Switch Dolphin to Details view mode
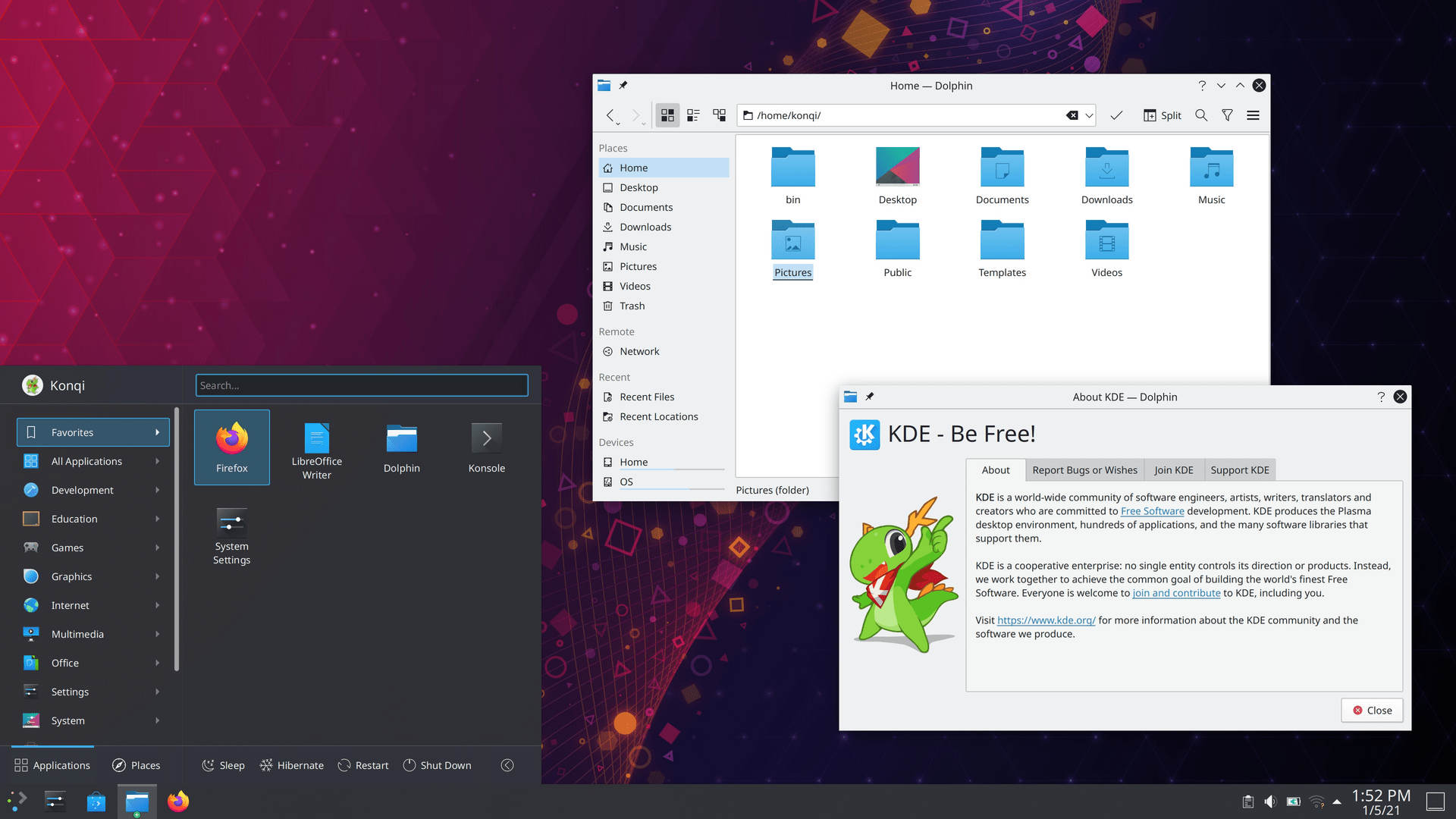Image resolution: width=1456 pixels, height=819 pixels. pos(719,115)
